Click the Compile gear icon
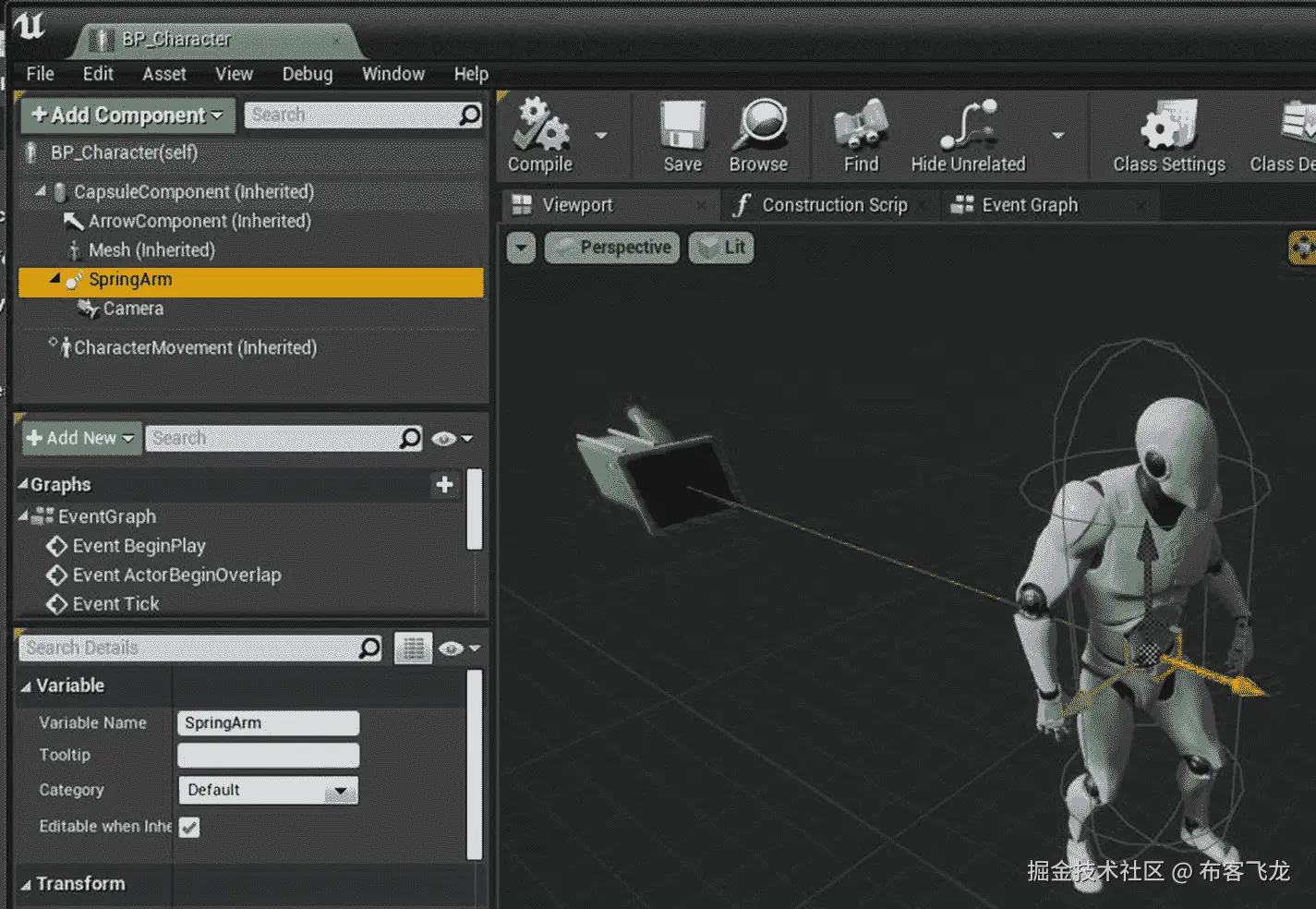Screen dimensions: 1316x909 pos(541,126)
